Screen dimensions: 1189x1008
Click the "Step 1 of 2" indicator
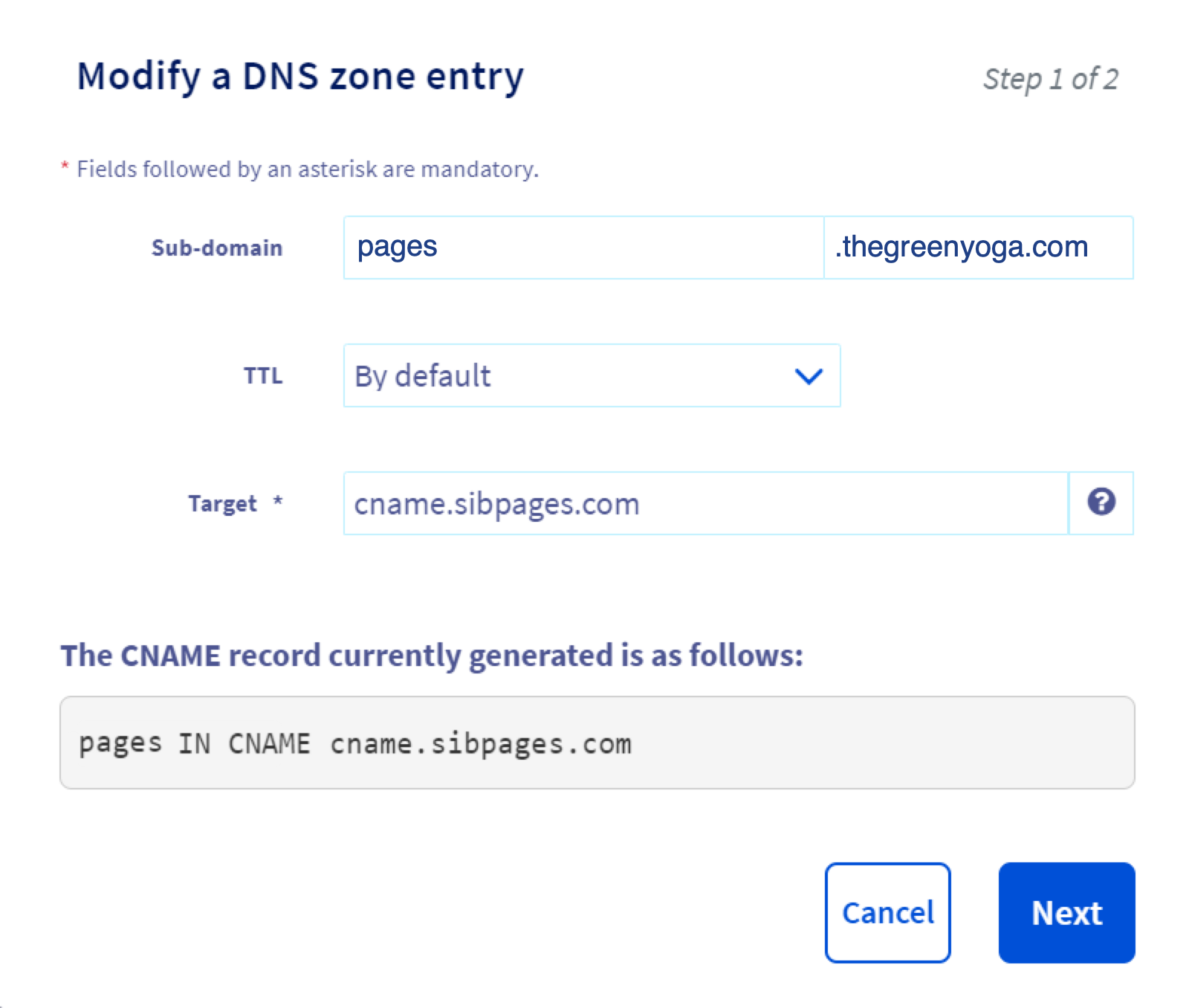[1050, 79]
